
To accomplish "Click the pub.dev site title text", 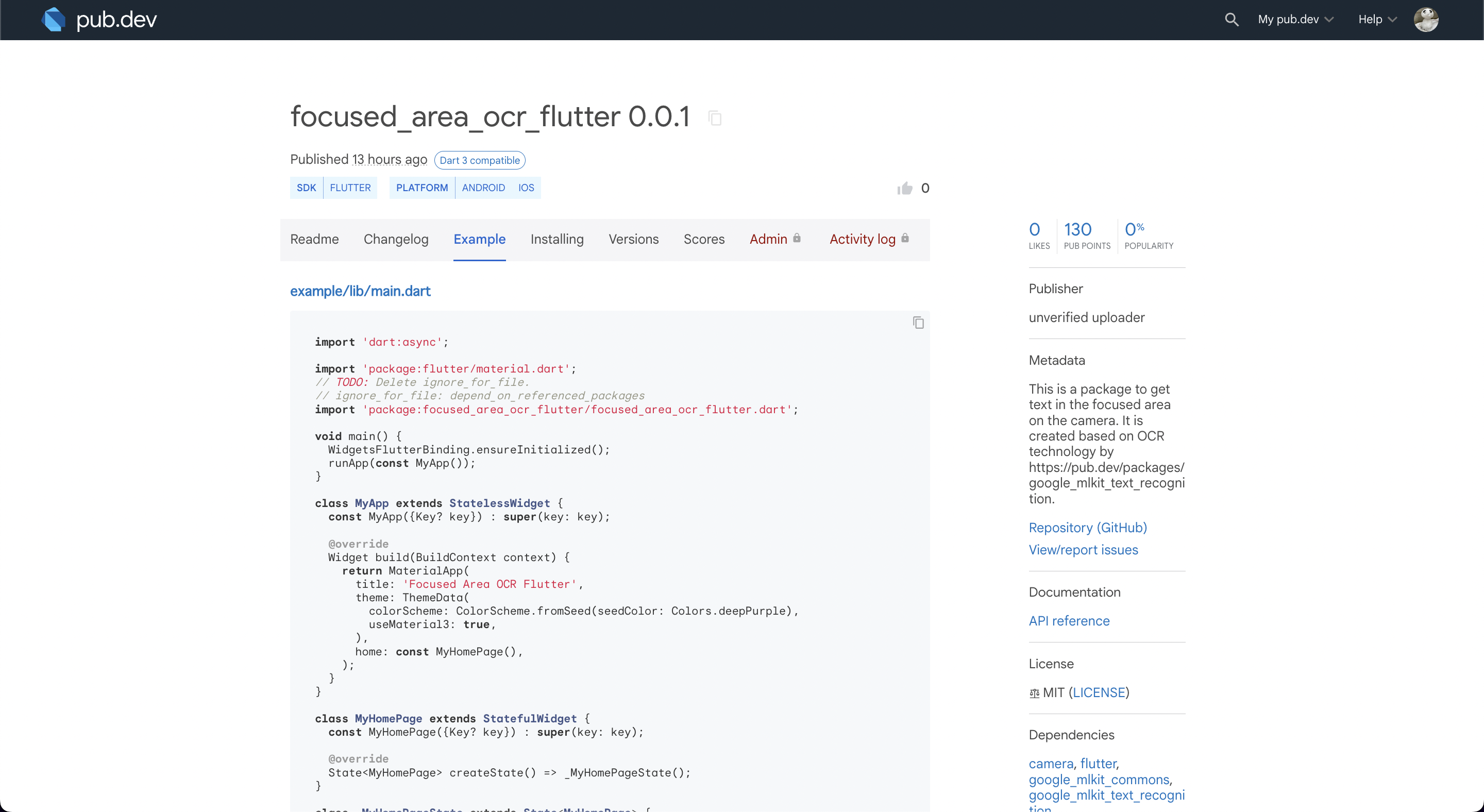I will (116, 20).
